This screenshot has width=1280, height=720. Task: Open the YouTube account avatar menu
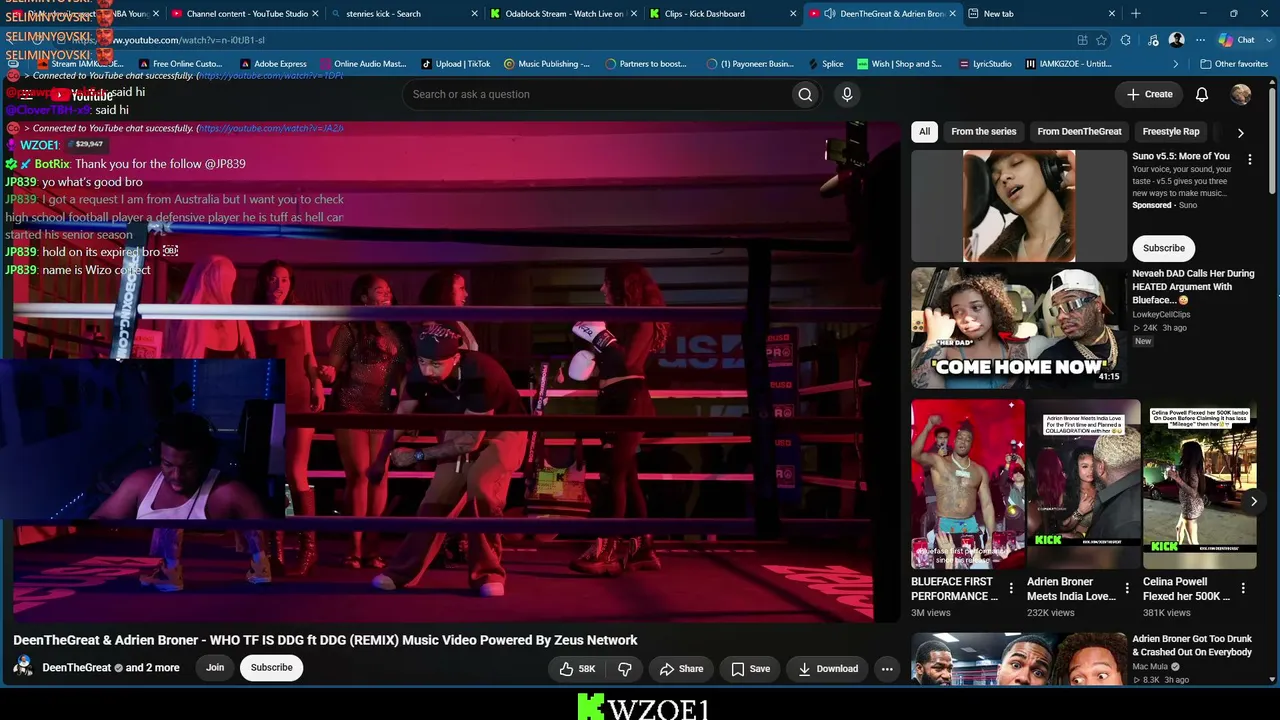point(1241,94)
